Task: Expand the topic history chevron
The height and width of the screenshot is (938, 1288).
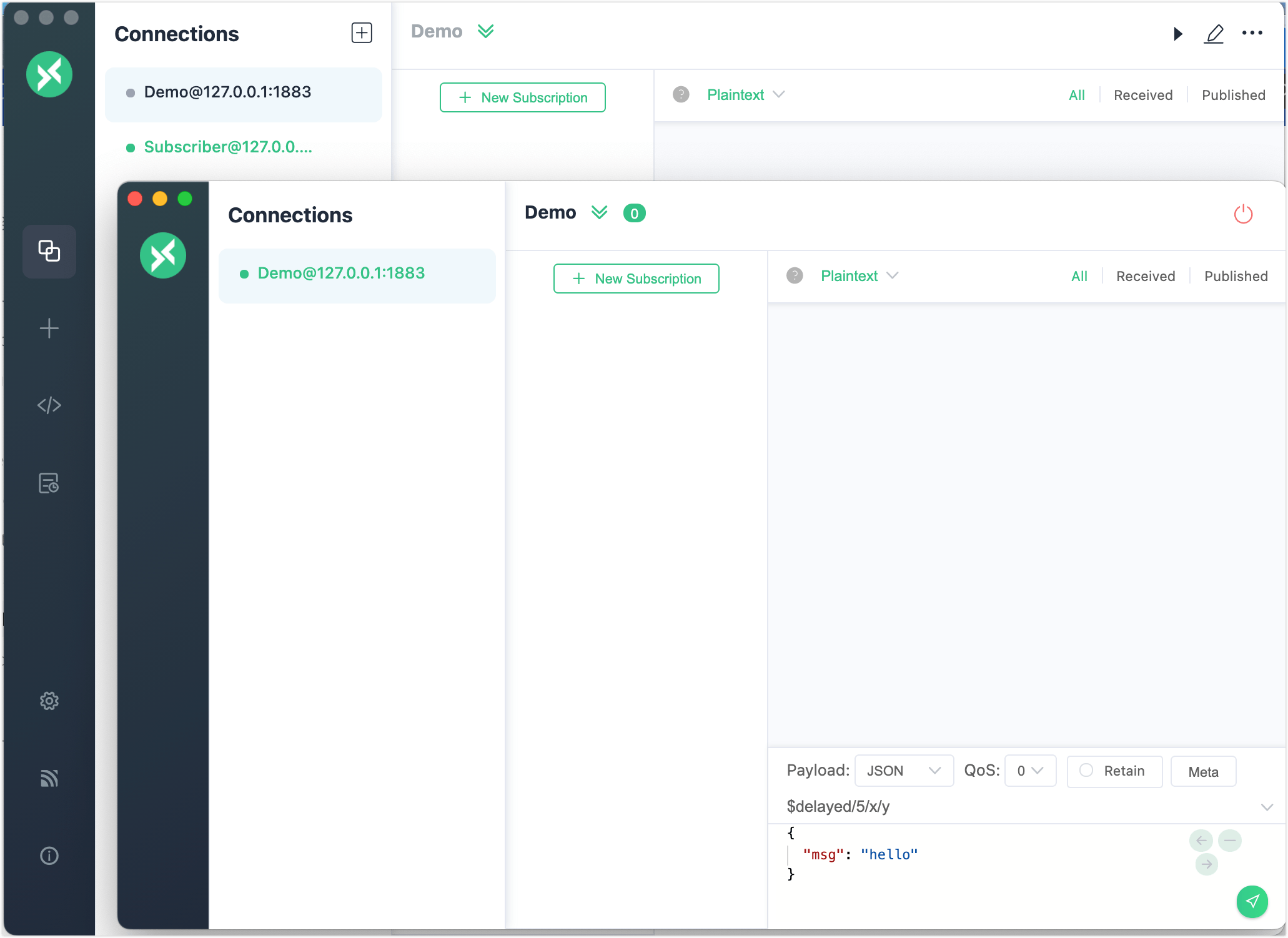Action: point(1267,807)
